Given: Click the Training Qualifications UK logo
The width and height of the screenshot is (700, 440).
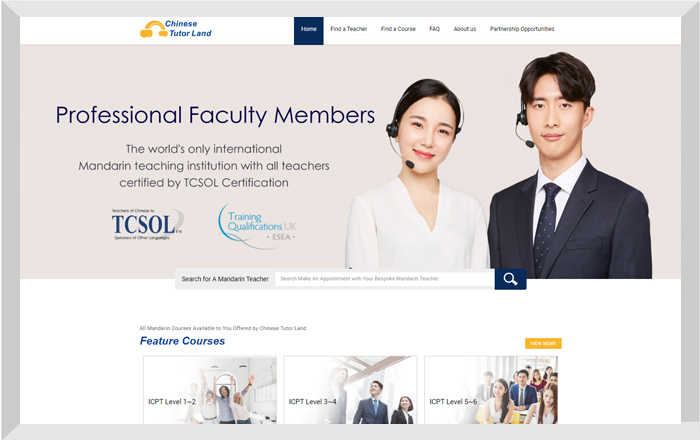Looking at the screenshot, I should pyautogui.click(x=258, y=226).
